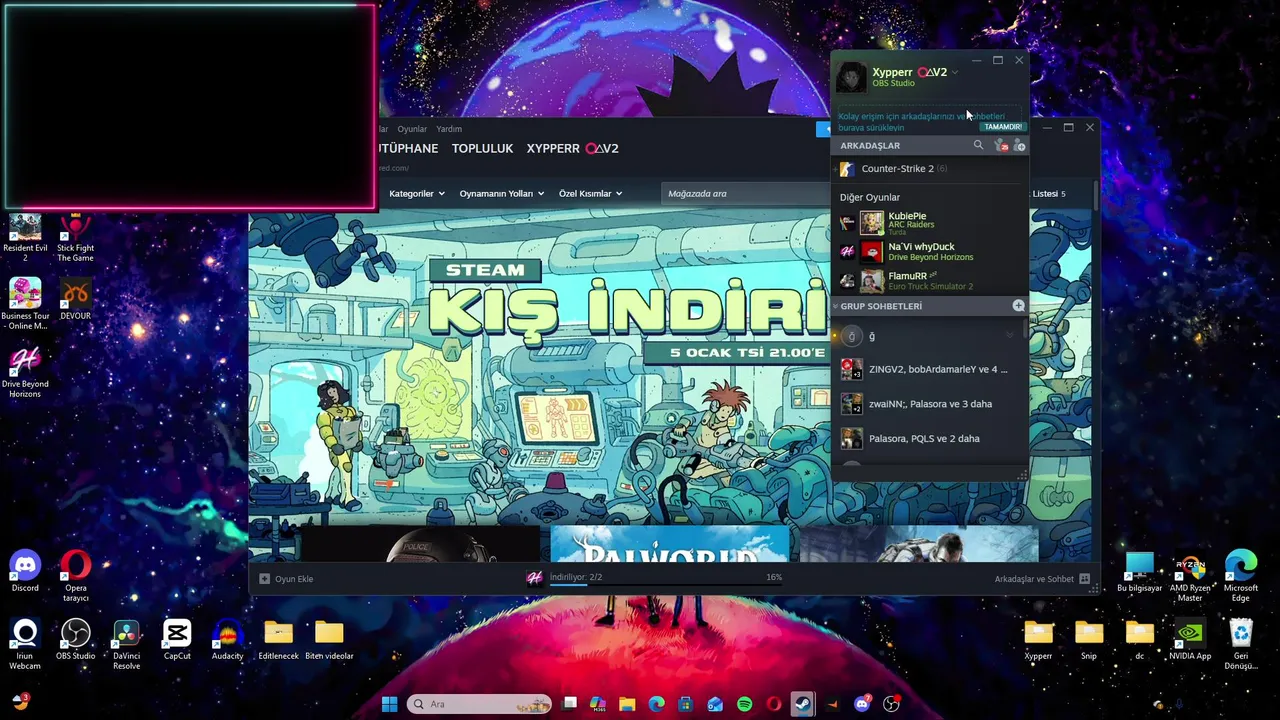Open group chat ZINGV2, bobAdamarleY ve 4
The height and width of the screenshot is (720, 1280).
[x=930, y=370]
